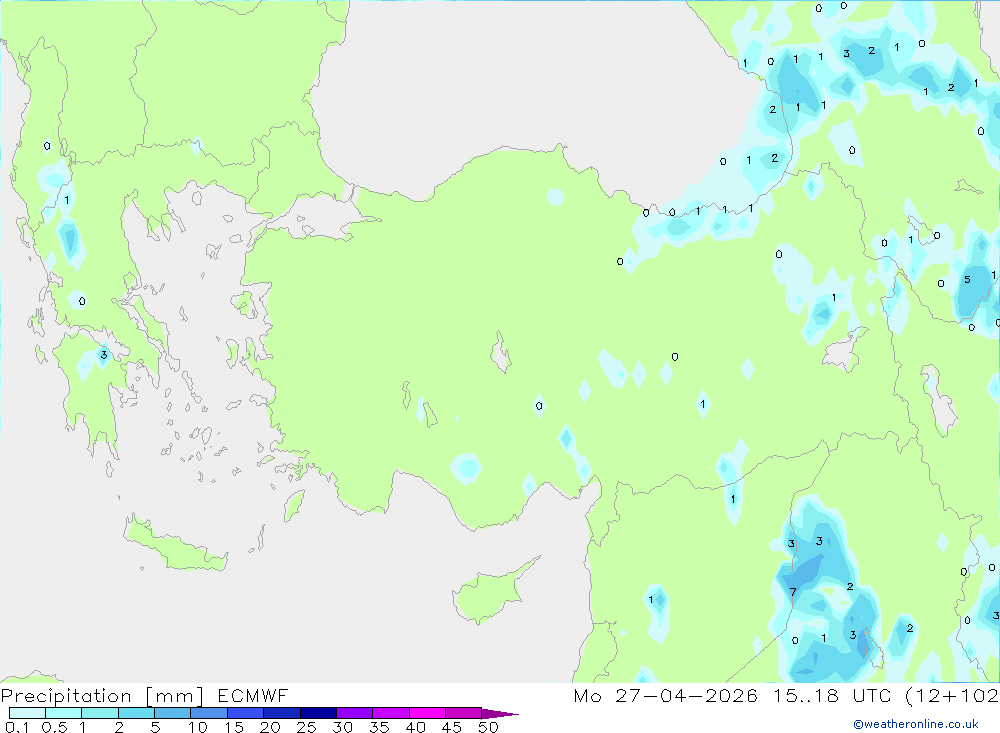
Task: Click the 45–50 mm legend swatch
Action: [x=464, y=713]
